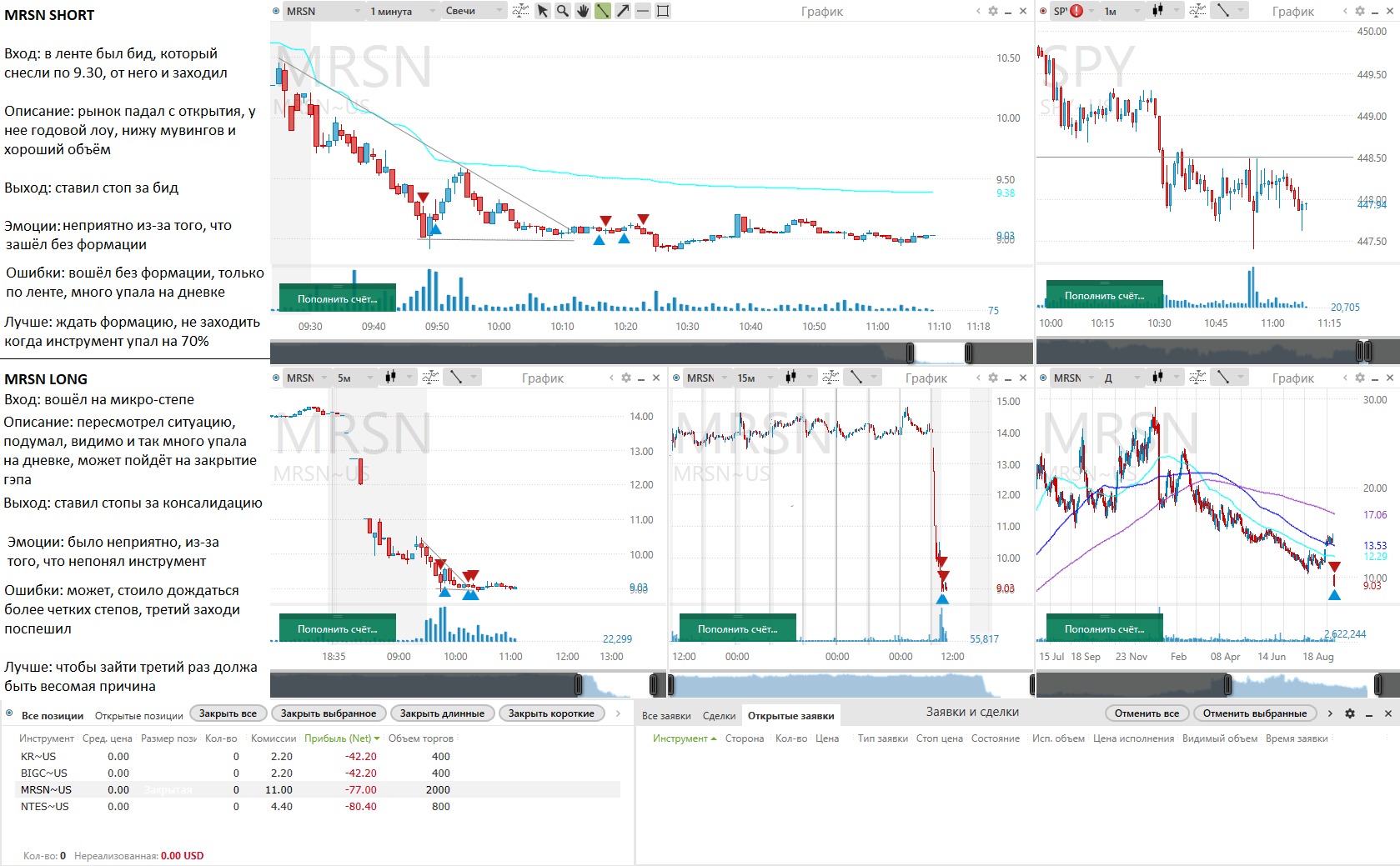Choose the hand pan tool
1400x866 pixels.
tap(583, 11)
